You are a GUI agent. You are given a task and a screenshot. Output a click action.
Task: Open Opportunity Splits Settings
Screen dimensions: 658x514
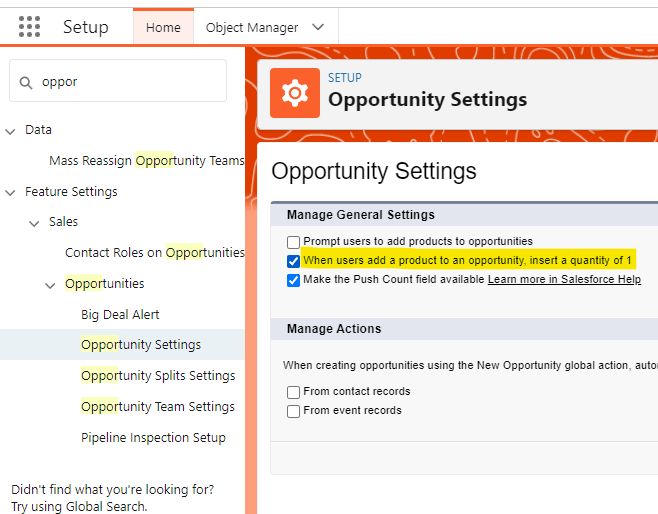158,376
